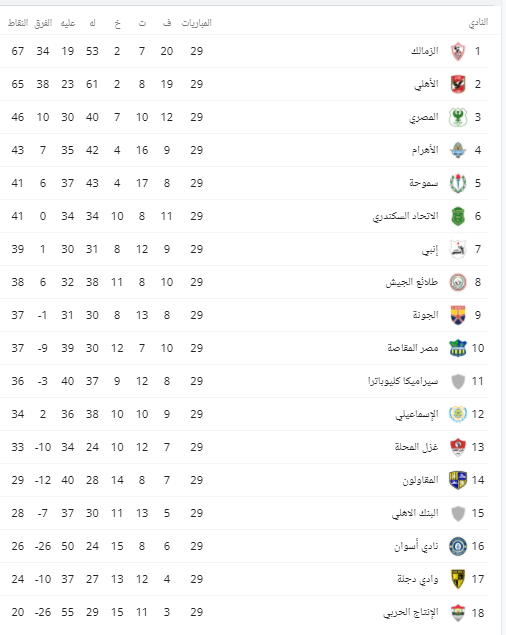
Task: Click the ENPPI club logo
Action: click(458, 249)
